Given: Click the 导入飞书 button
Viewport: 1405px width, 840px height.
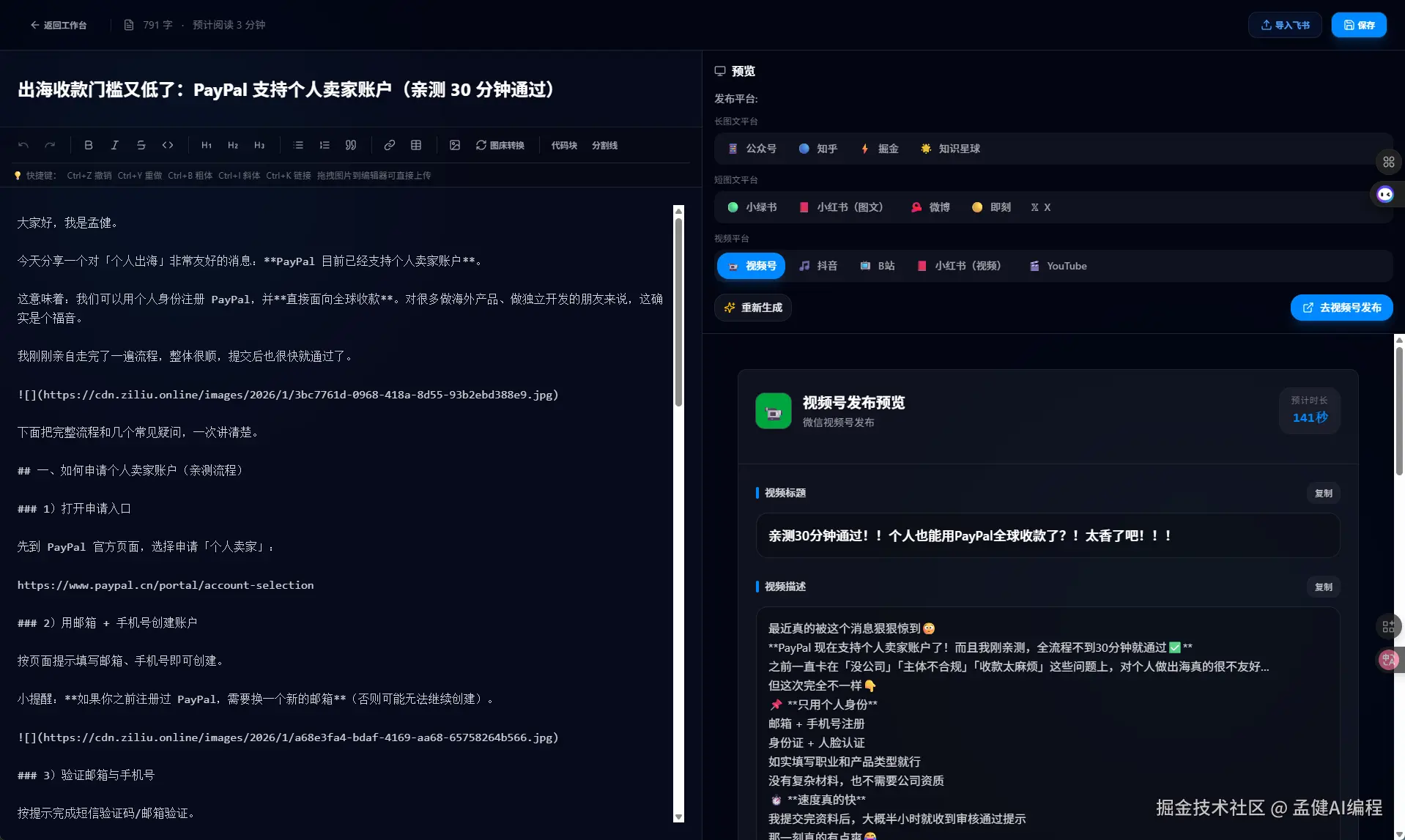Looking at the screenshot, I should click(1285, 25).
